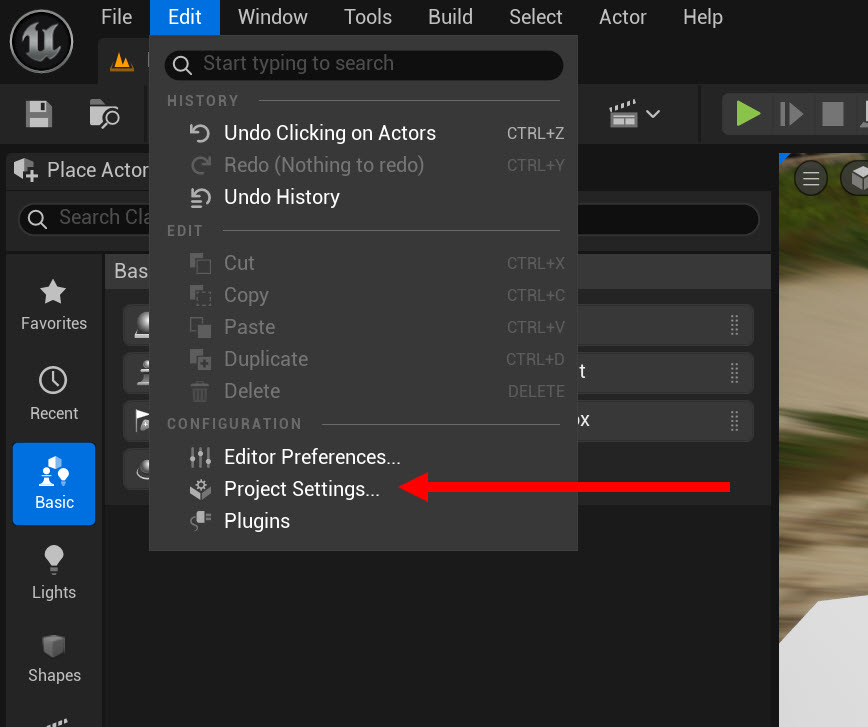Start Play in Editor with green play button
This screenshot has width=868, height=727.
coord(748,114)
